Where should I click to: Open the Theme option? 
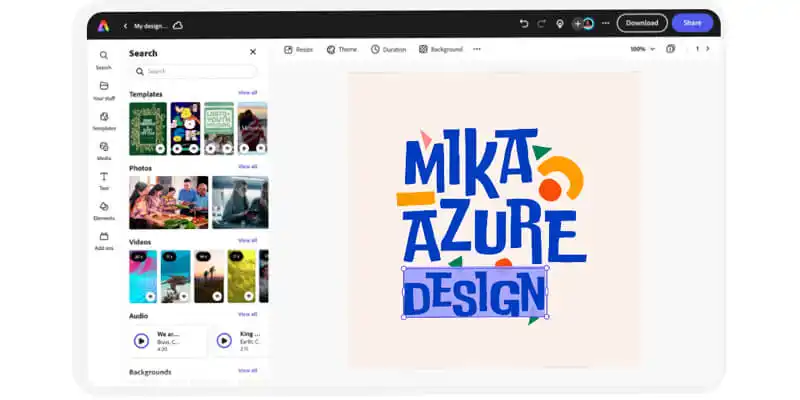coord(341,49)
